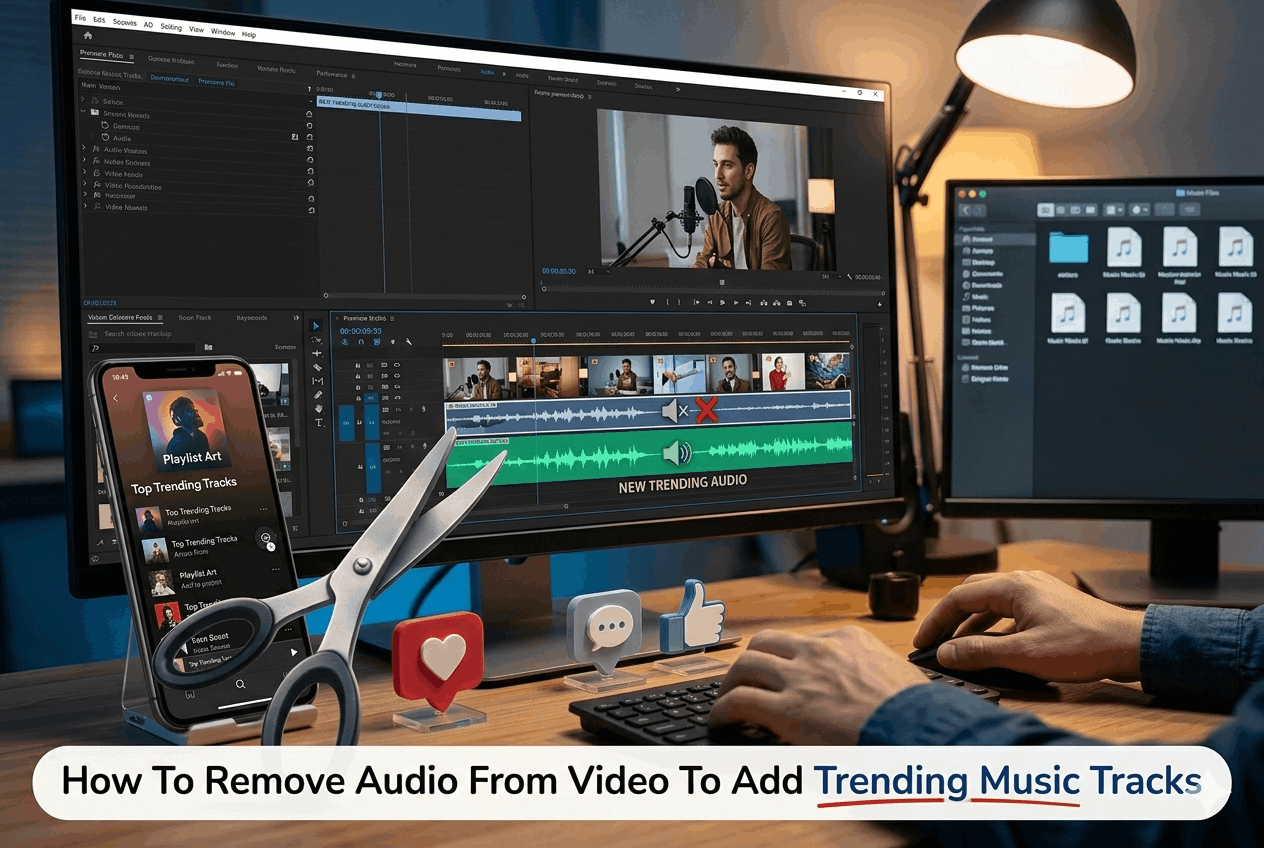This screenshot has height=848, width=1264.
Task: Click the Snap magnet icon above the tracks
Action: [x=361, y=342]
